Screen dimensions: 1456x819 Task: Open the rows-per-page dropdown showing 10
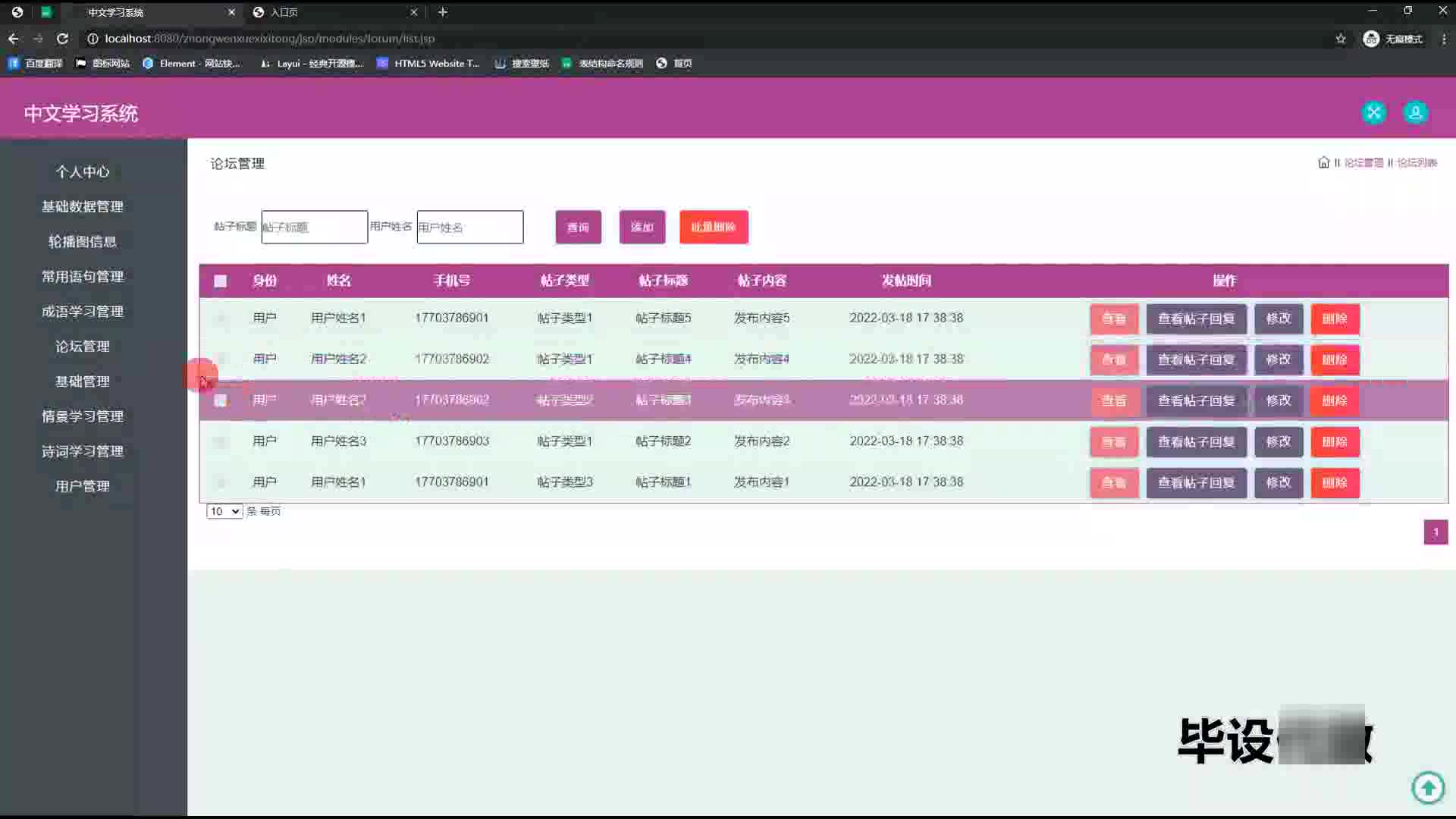(x=224, y=511)
